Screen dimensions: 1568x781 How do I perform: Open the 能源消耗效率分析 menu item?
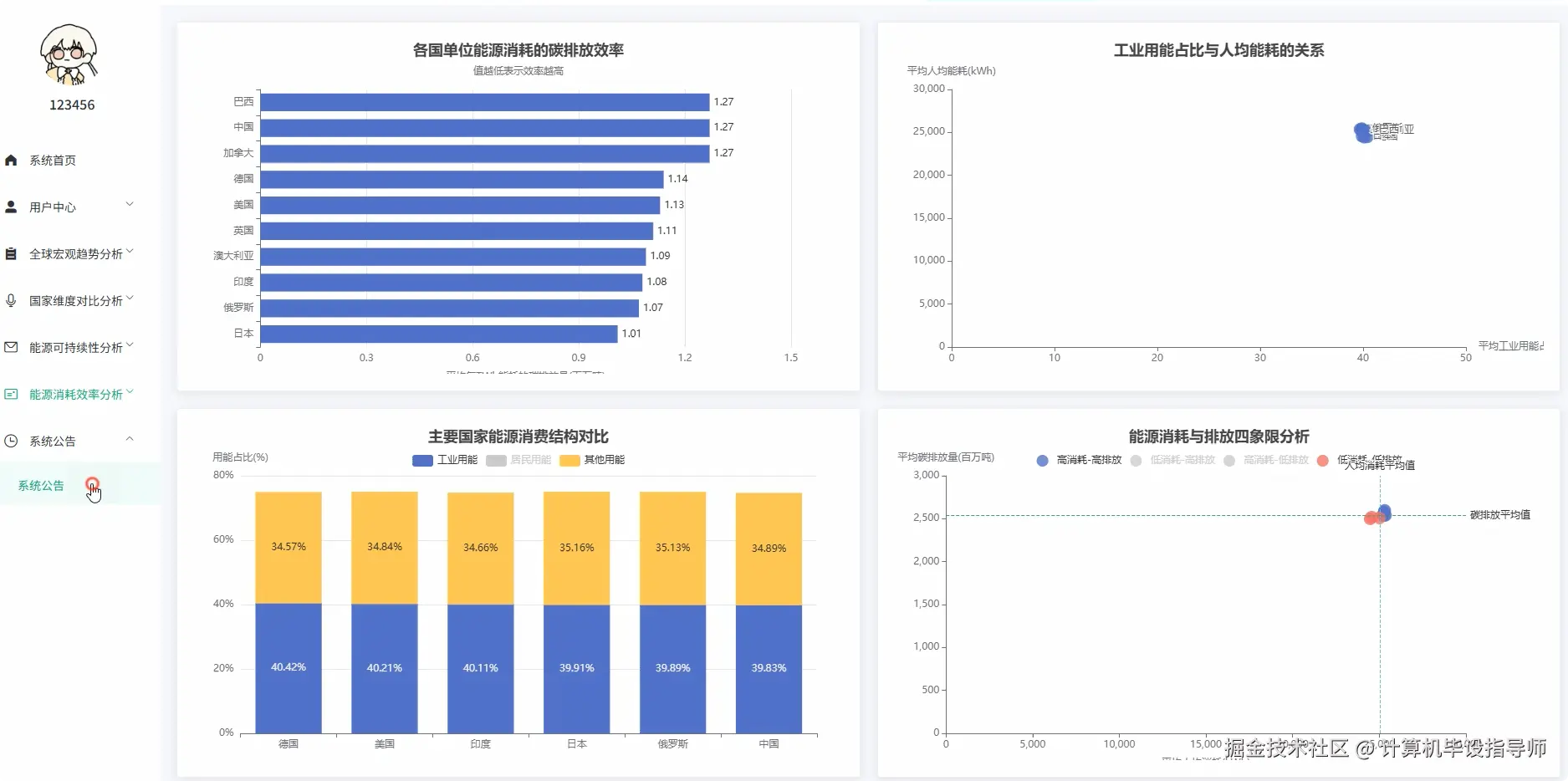coord(74,393)
